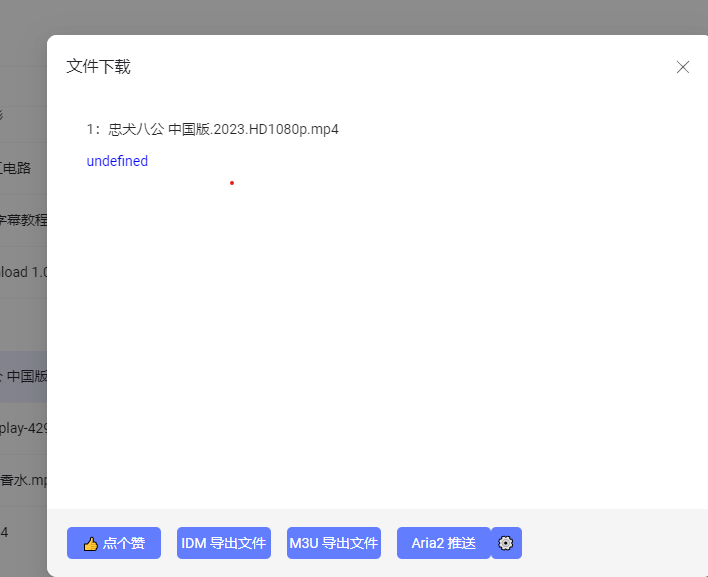
Task: Export files with IDM 导出文件
Action: [x=224, y=543]
